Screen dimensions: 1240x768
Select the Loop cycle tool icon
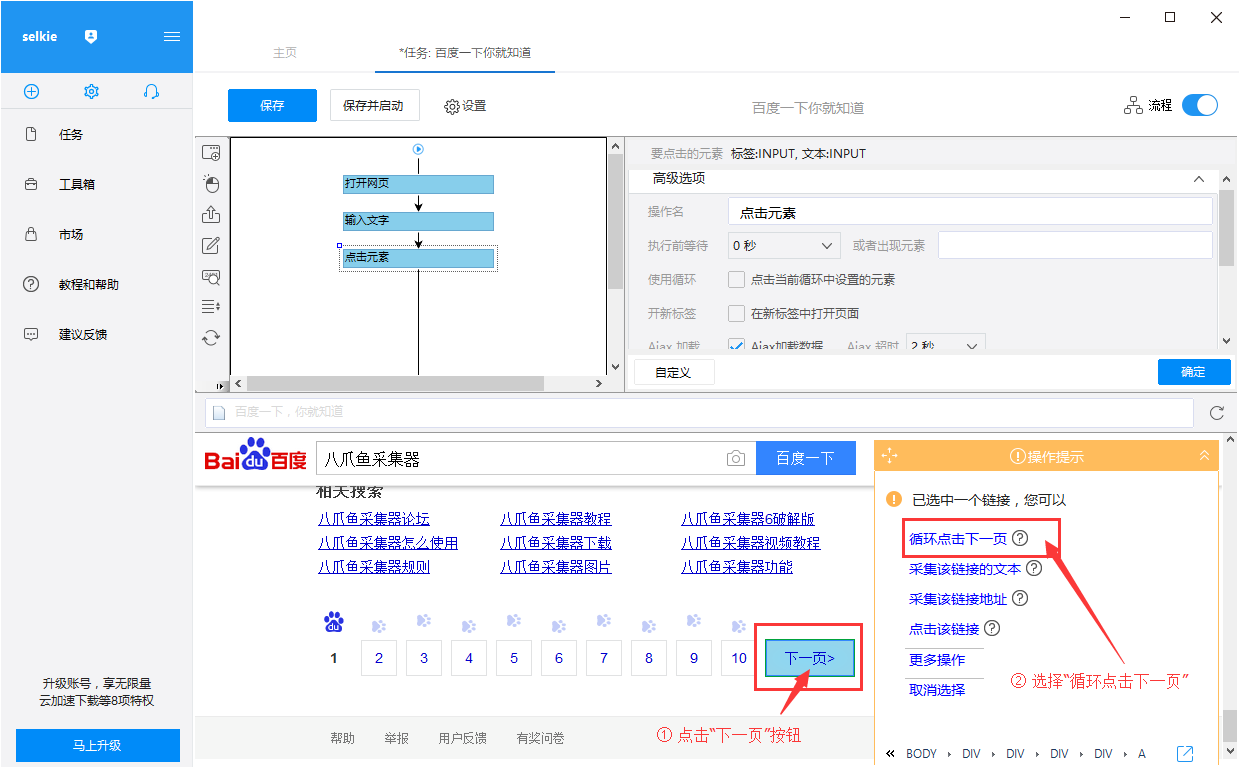pos(211,338)
